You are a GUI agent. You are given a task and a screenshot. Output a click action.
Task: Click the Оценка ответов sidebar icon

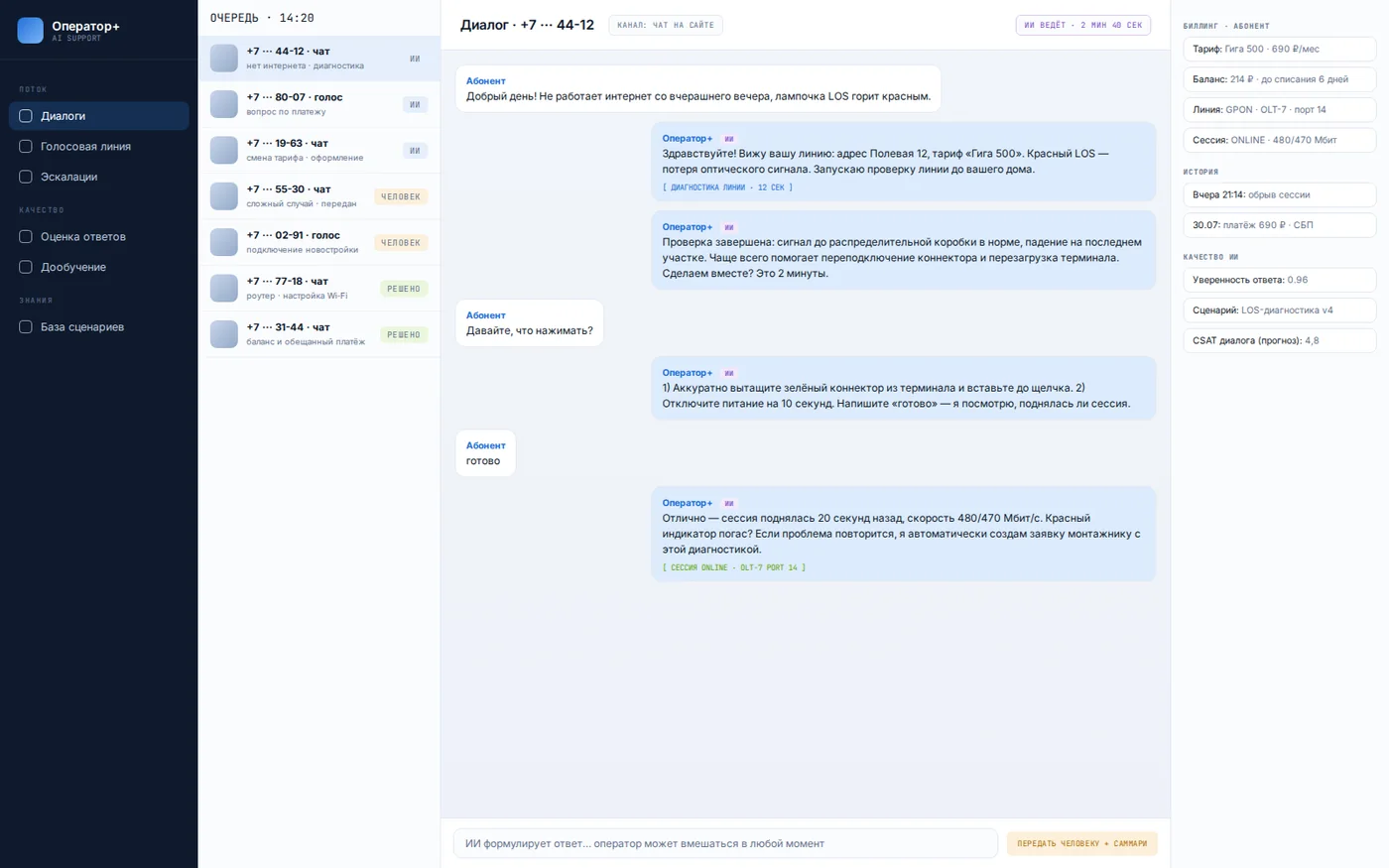pyautogui.click(x=26, y=237)
